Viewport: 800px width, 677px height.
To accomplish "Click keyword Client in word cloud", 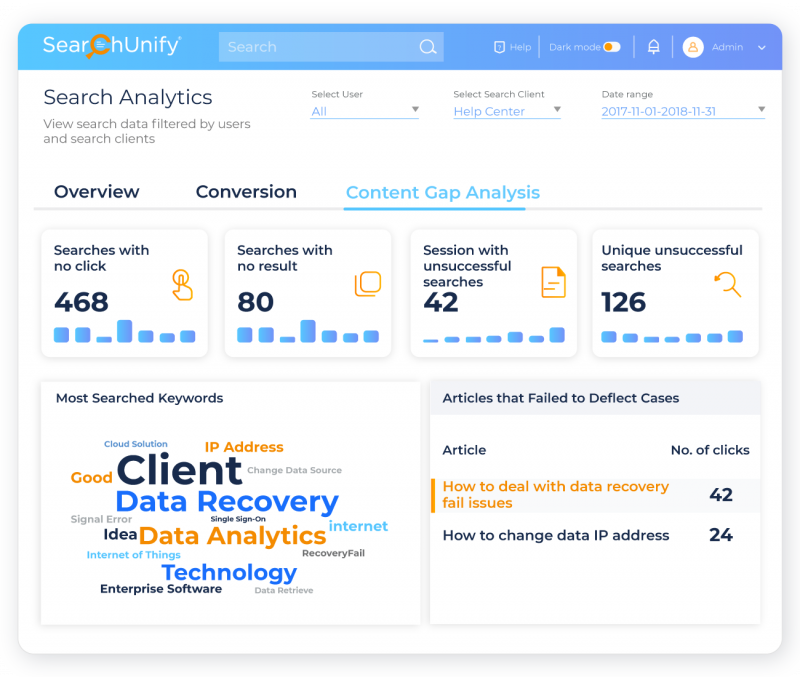I will (x=179, y=470).
